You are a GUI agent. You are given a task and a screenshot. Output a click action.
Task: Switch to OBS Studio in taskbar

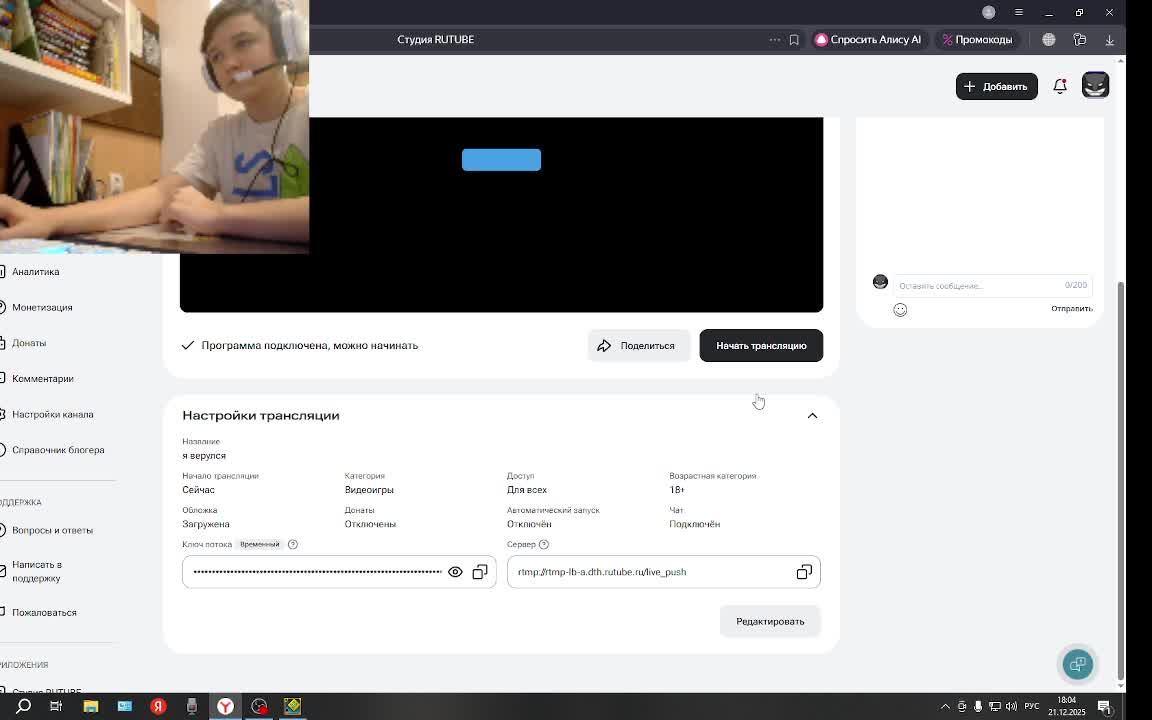(259, 706)
